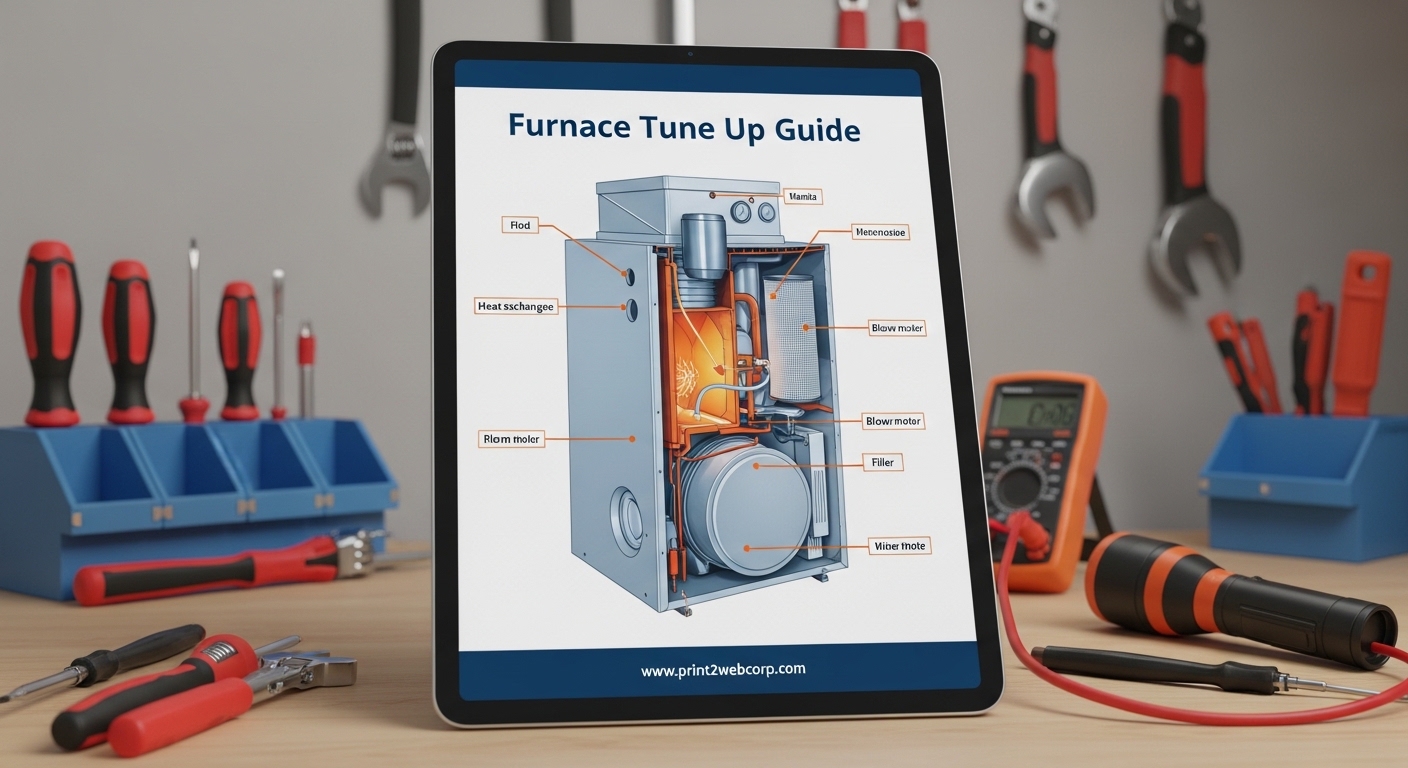
Task: Open the www.print2webcorp.com link
Action: [x=723, y=670]
